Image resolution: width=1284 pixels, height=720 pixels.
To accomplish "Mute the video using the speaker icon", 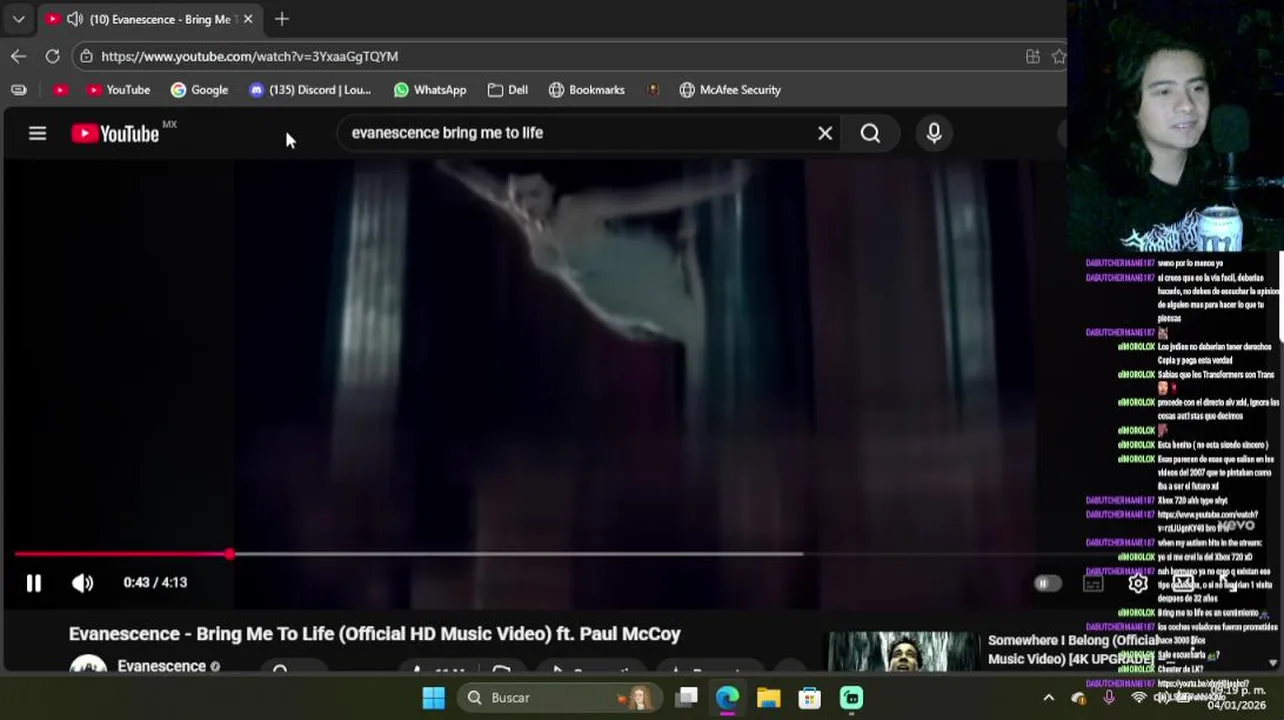I will pos(82,583).
